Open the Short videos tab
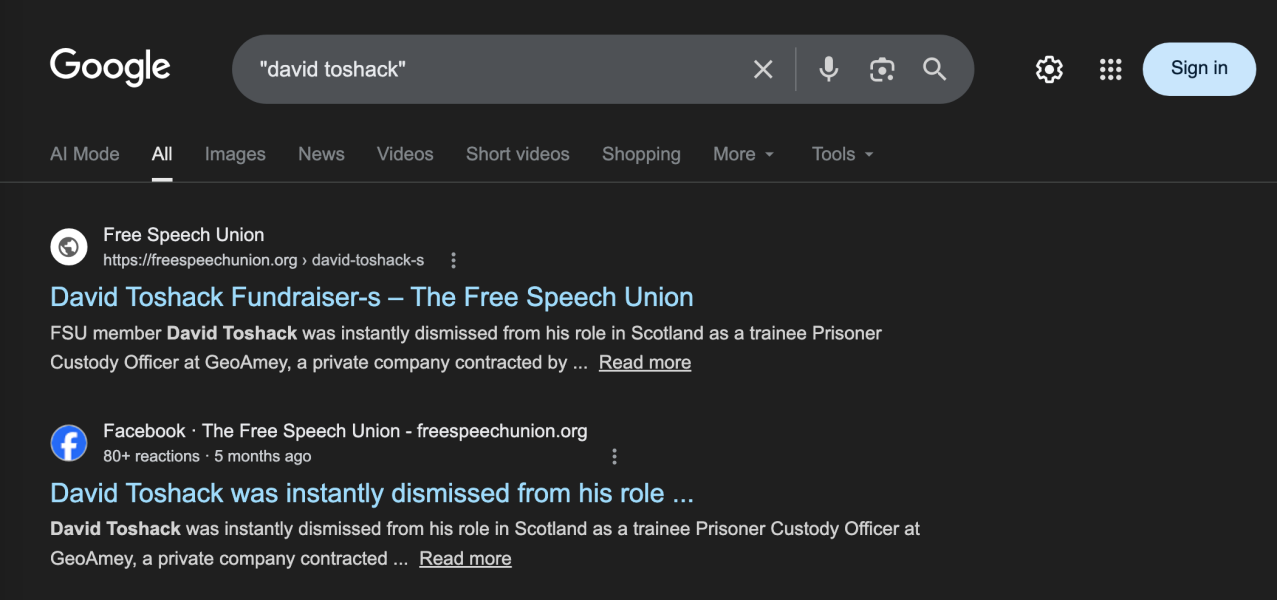Viewport: 1277px width, 600px height. tap(517, 154)
